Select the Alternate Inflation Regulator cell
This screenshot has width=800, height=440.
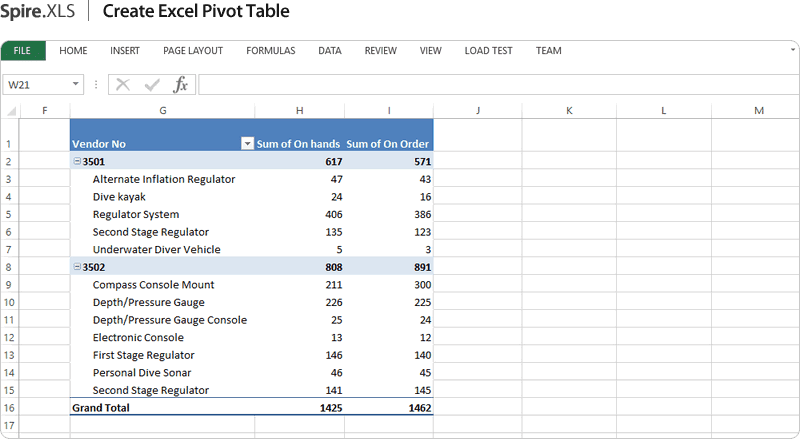pyautogui.click(x=162, y=179)
